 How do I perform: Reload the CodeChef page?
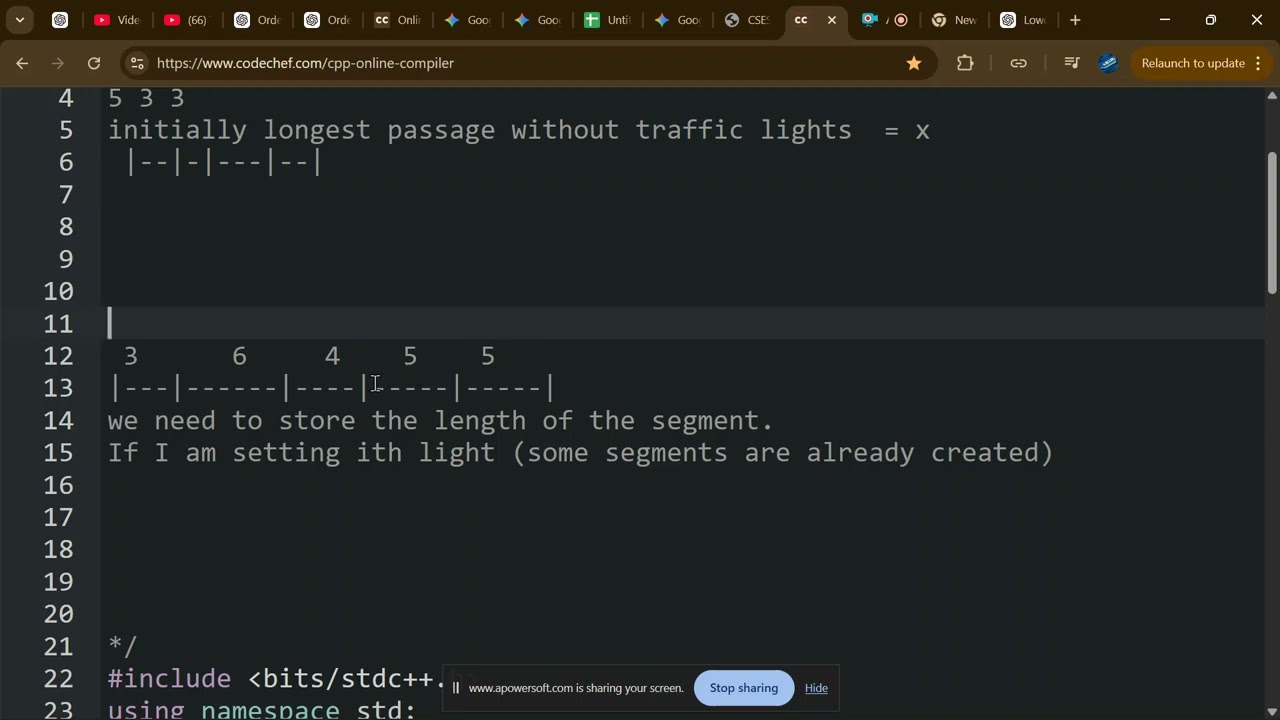[x=94, y=63]
